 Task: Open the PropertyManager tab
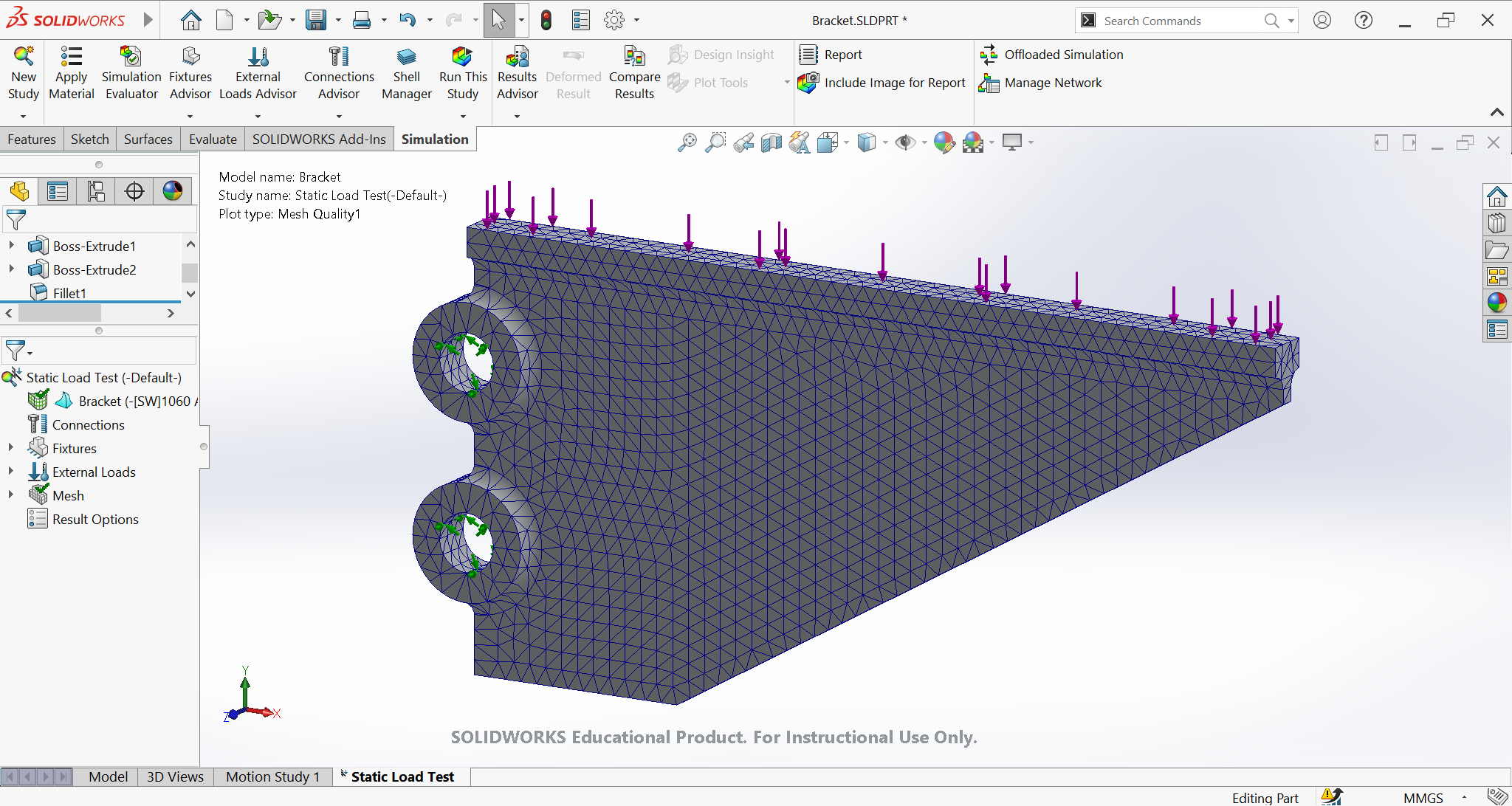[58, 191]
